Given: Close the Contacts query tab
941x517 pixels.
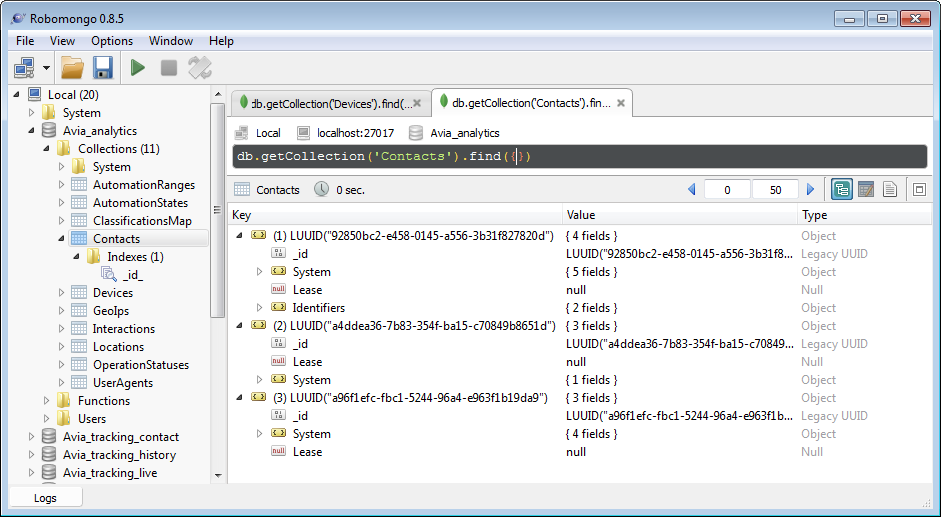Looking at the screenshot, I should (x=621, y=103).
